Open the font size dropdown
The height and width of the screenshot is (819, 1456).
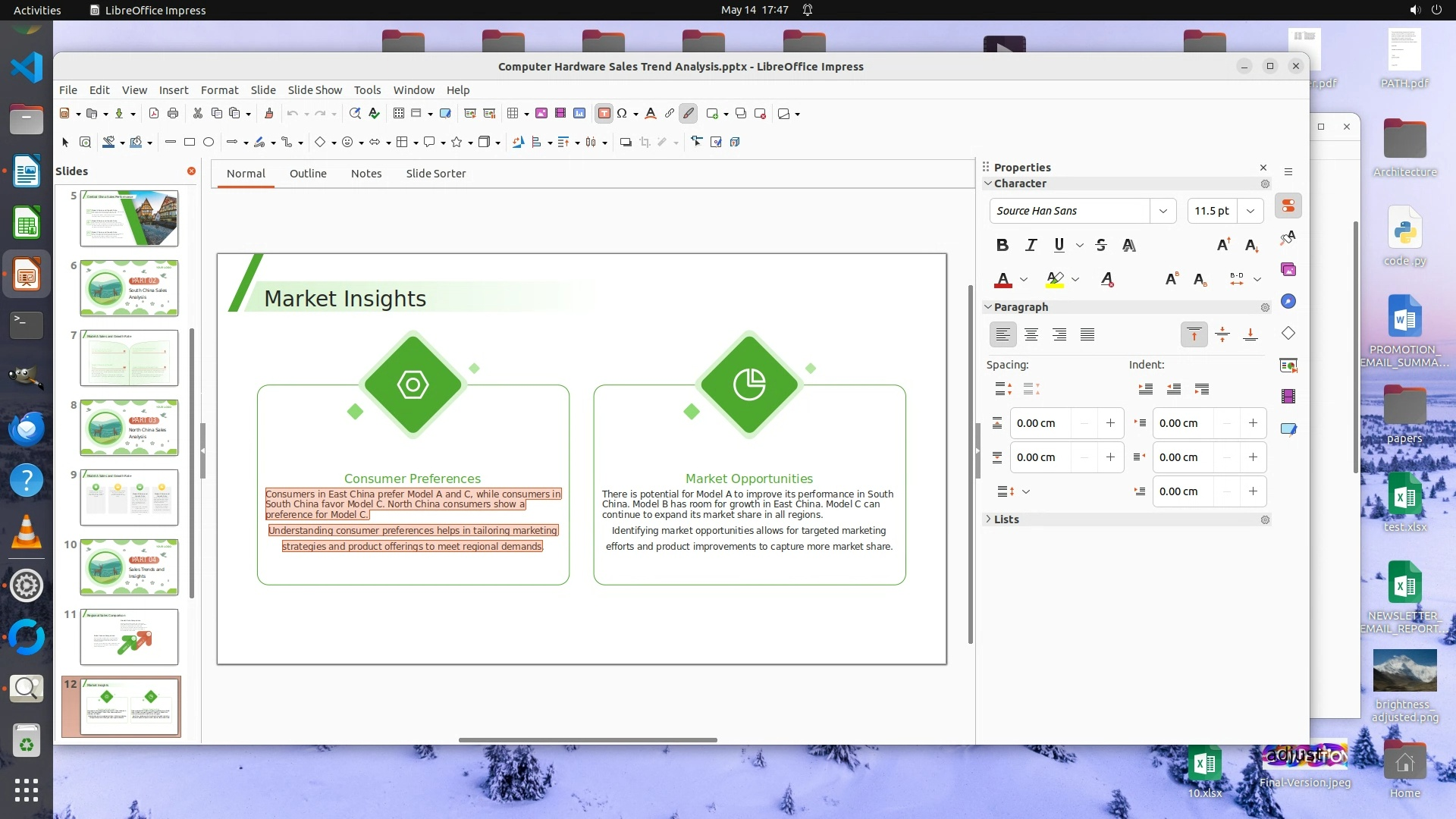point(1250,211)
